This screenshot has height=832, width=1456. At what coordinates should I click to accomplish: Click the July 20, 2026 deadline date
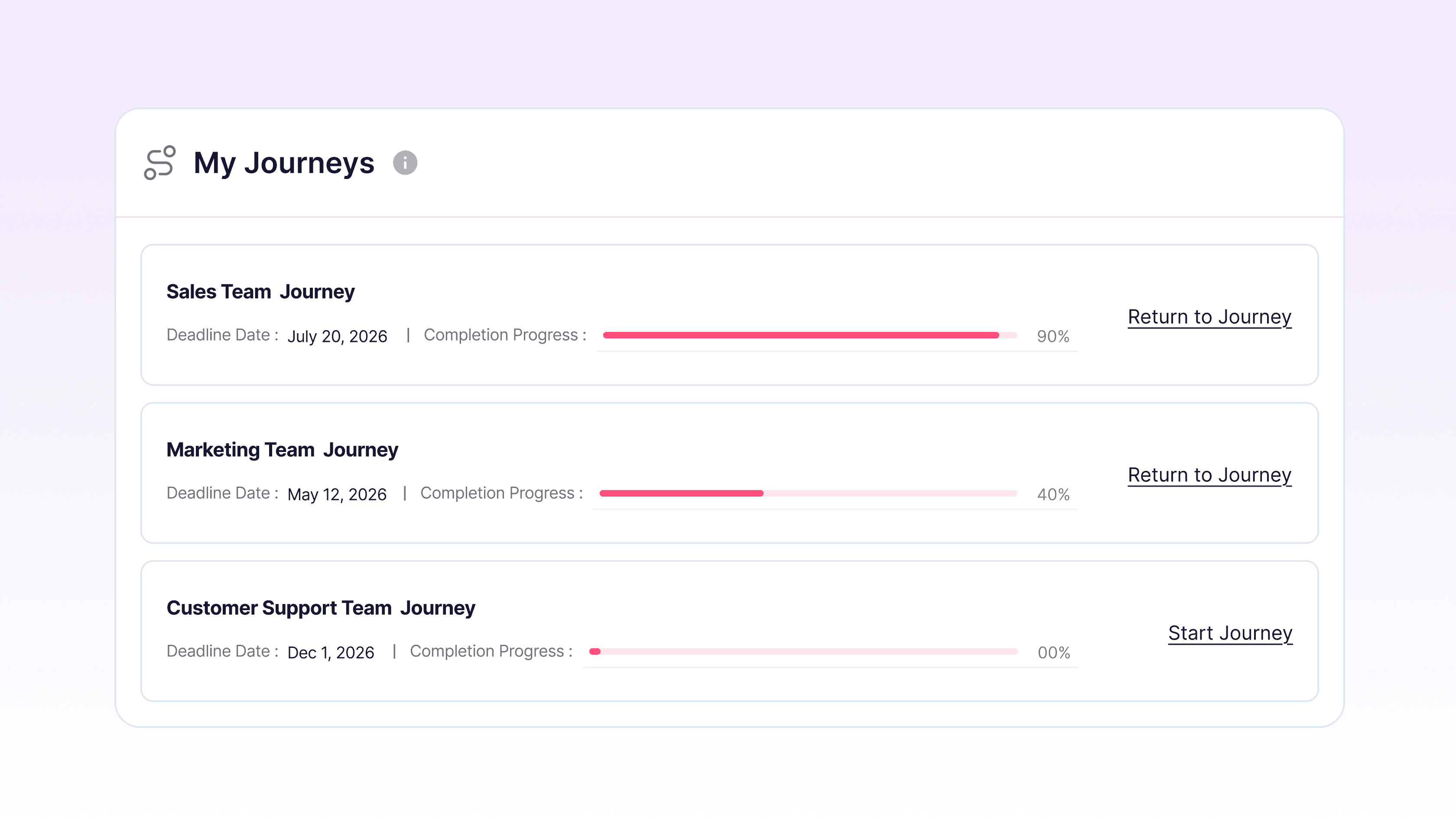(x=337, y=336)
